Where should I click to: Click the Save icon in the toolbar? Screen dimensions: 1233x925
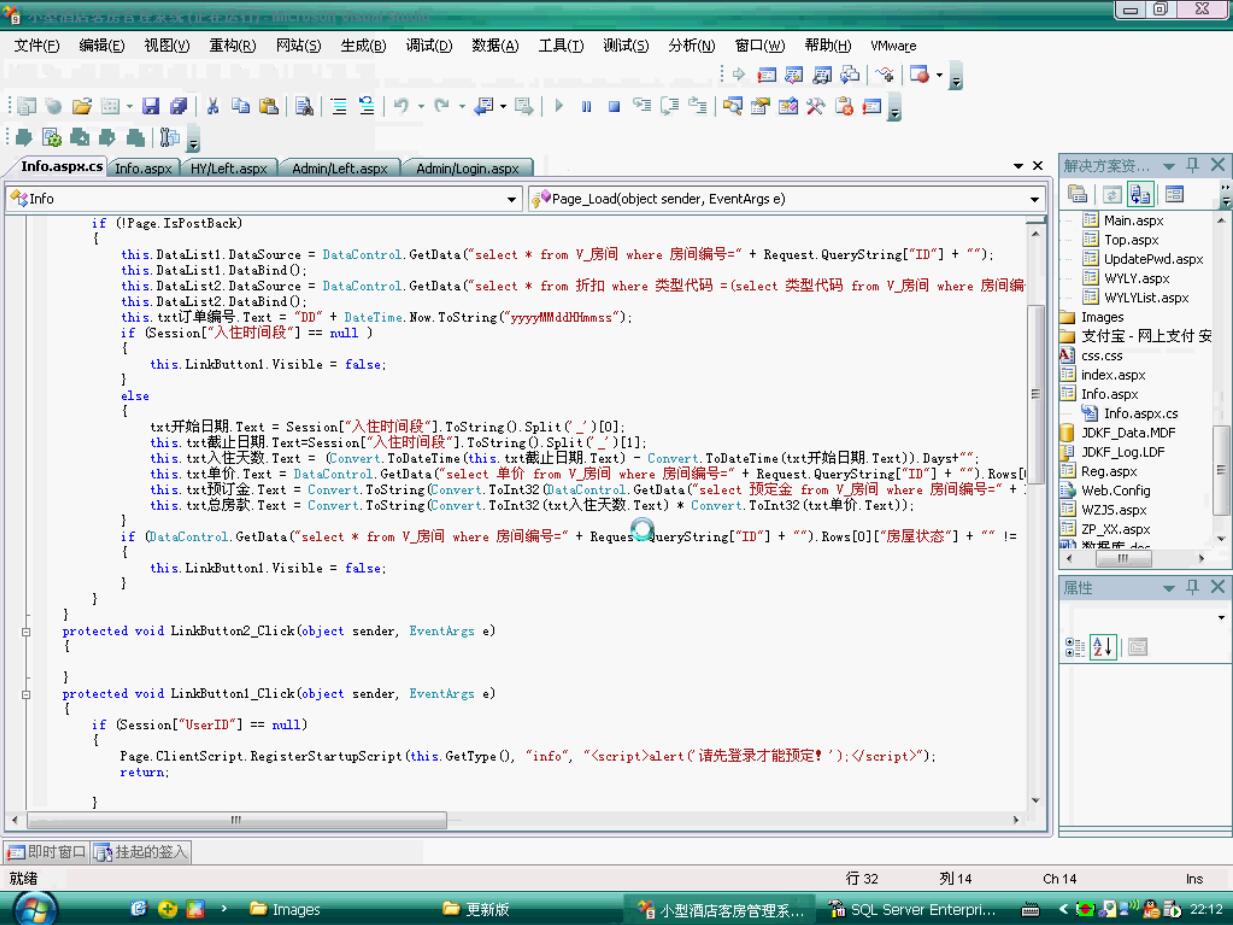(150, 106)
